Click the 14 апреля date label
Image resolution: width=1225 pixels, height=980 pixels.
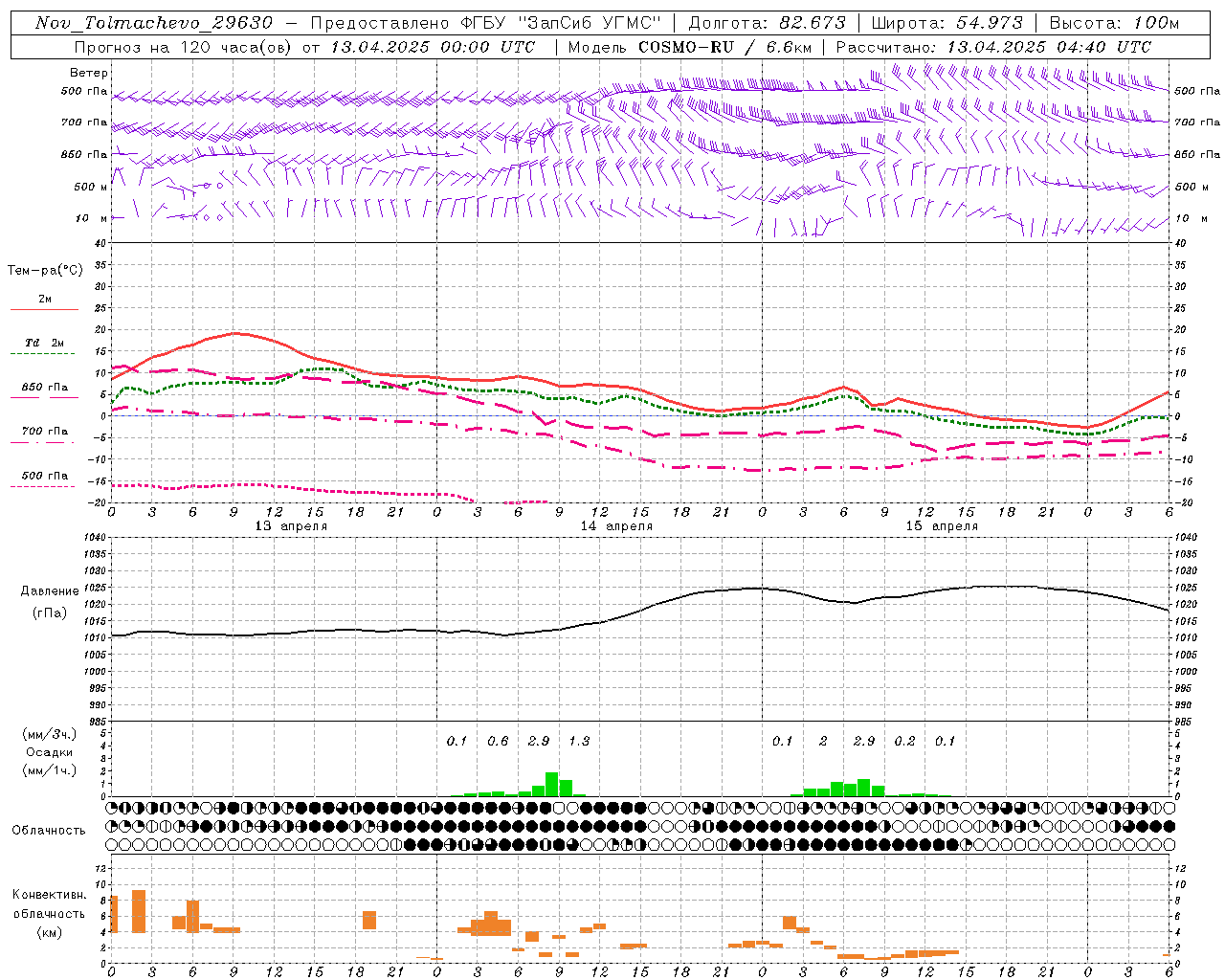616,526
